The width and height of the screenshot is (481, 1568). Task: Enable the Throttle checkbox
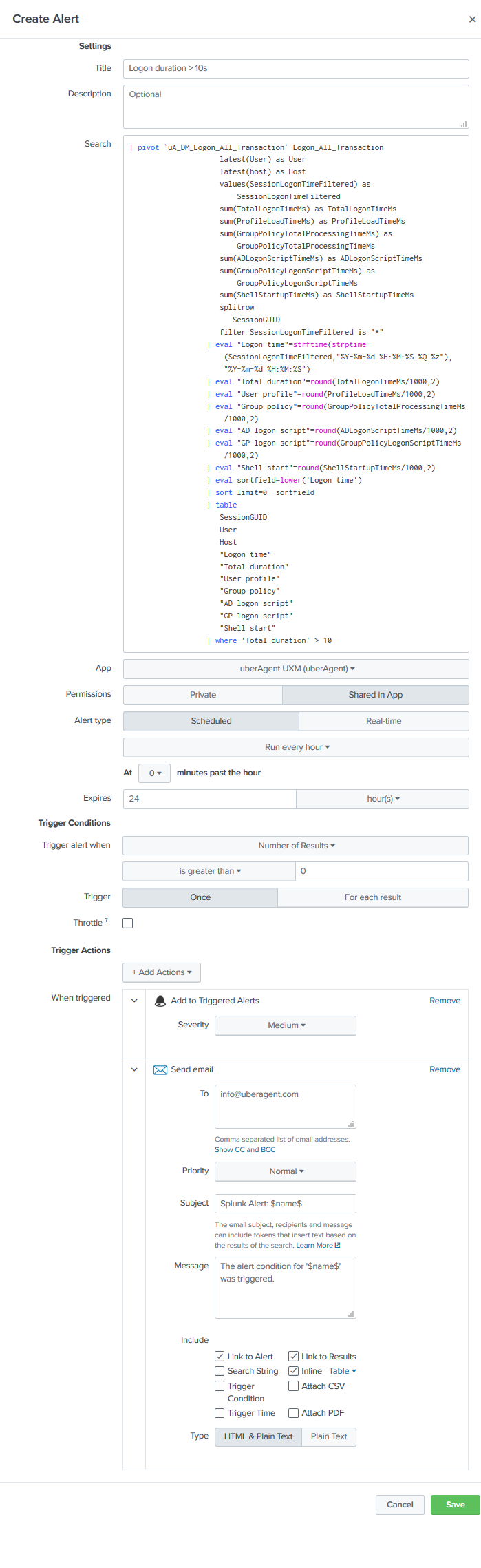click(x=128, y=923)
